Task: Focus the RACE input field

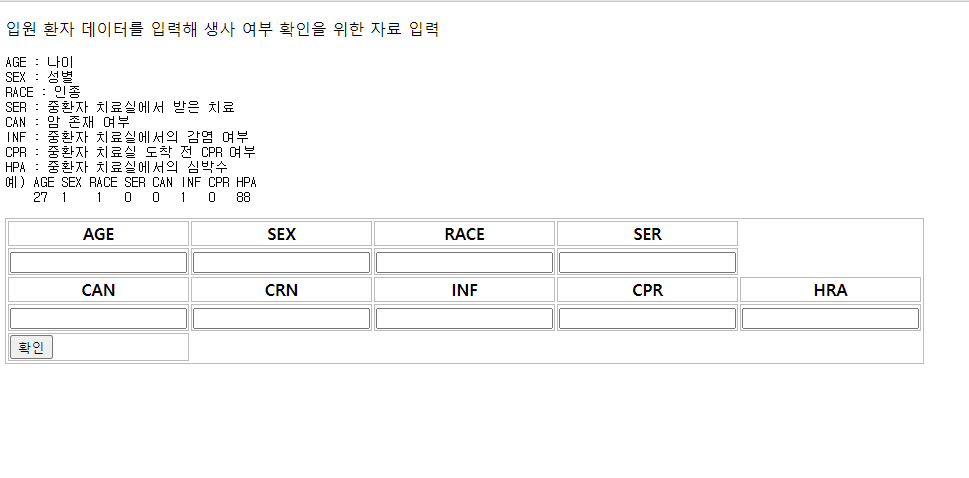Action: tap(464, 262)
